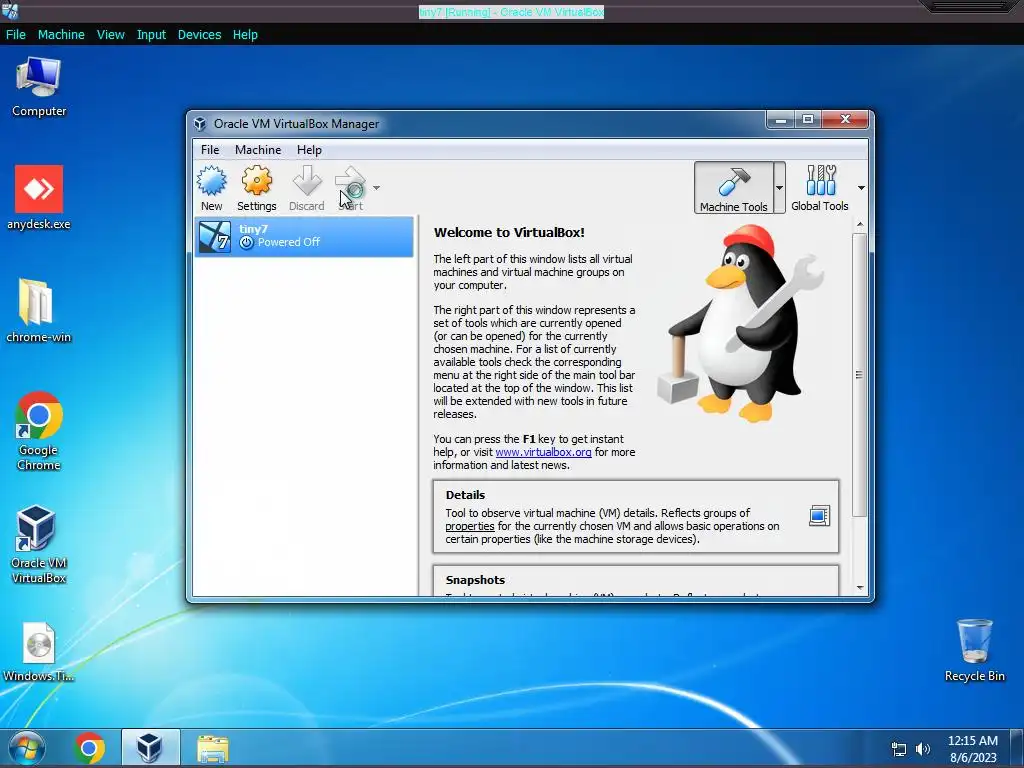This screenshot has width=1024, height=768.
Task: Open the outer VM window Machine menu
Action: click(x=61, y=35)
